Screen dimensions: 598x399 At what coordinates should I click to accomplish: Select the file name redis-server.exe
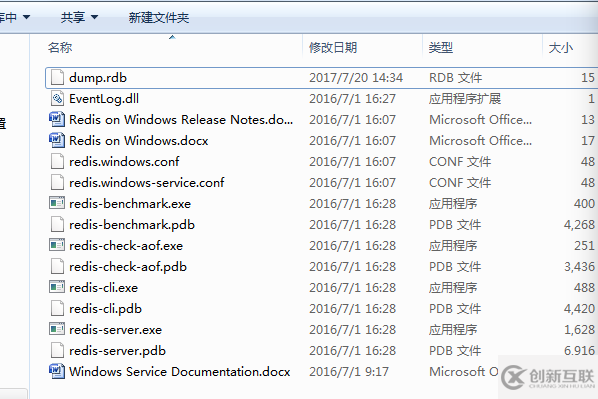pos(115,330)
